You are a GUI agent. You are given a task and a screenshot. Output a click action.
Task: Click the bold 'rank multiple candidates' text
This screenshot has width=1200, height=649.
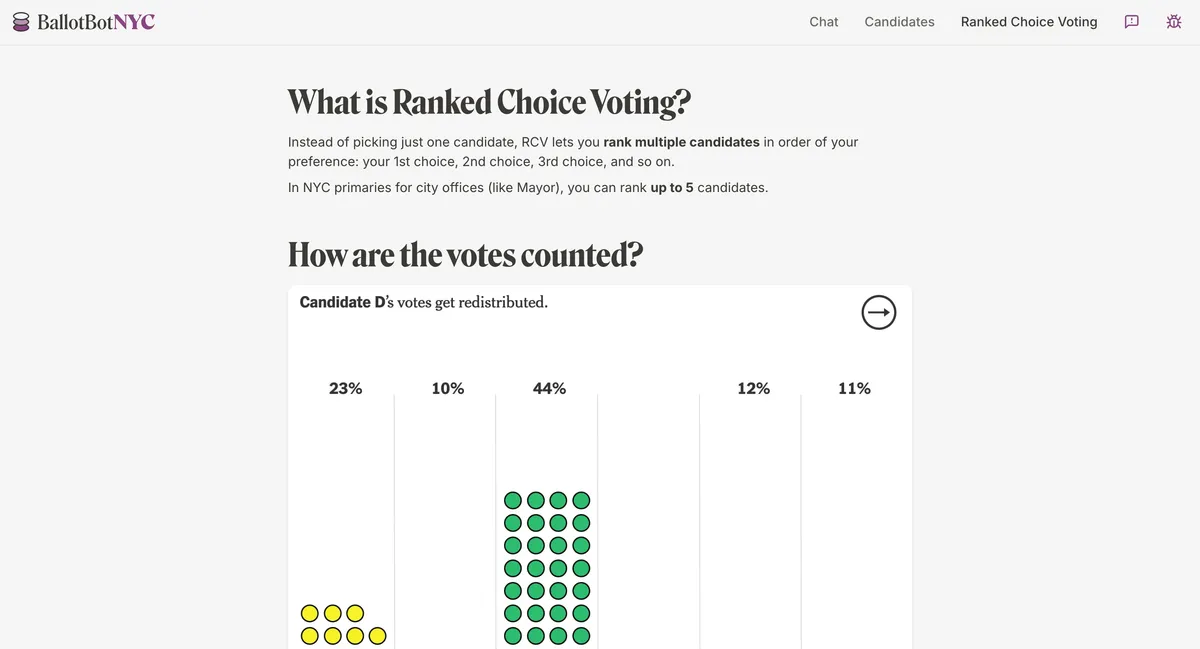click(682, 142)
